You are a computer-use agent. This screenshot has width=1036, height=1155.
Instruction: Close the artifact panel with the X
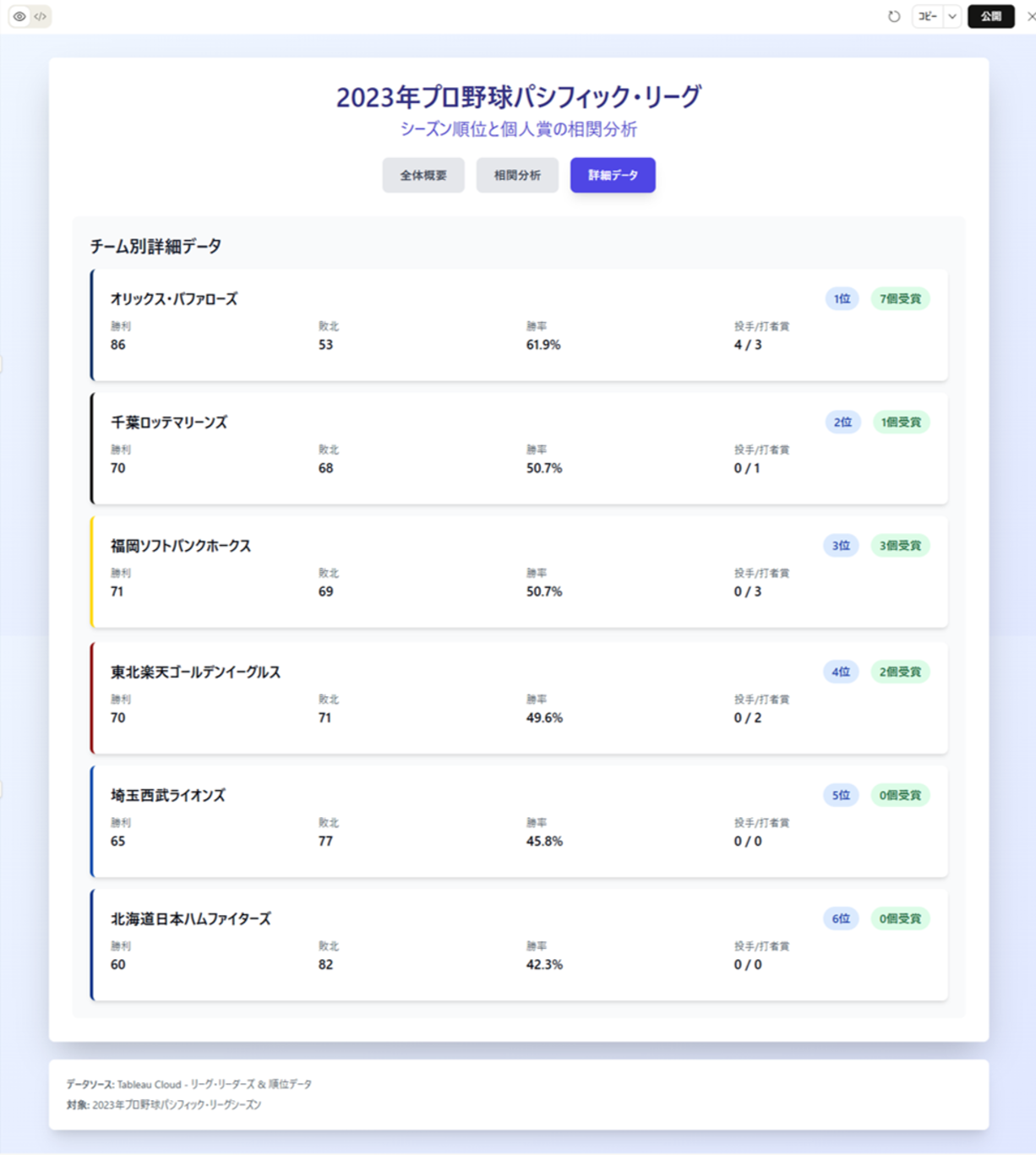(x=1030, y=16)
